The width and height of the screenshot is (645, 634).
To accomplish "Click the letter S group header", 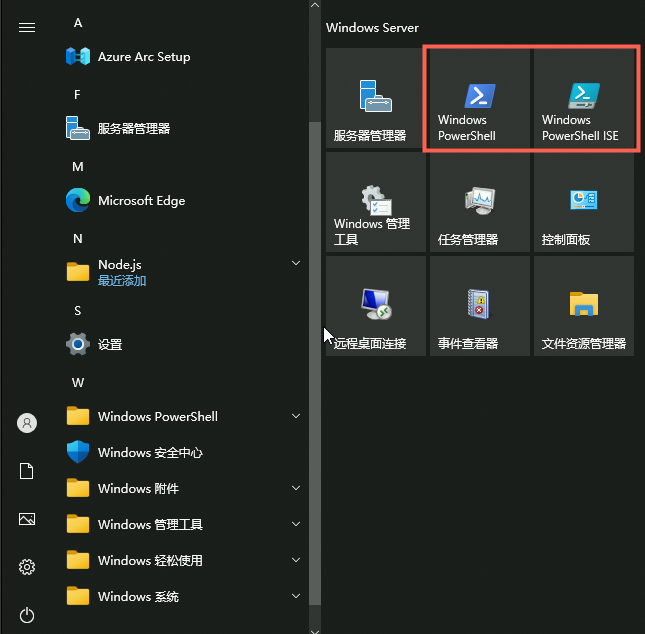I will [x=77, y=311].
